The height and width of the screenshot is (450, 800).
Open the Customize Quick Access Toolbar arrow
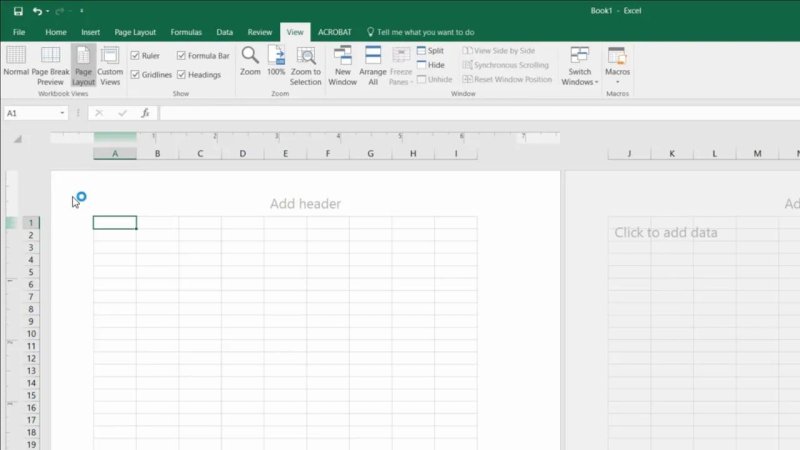pyautogui.click(x=82, y=11)
